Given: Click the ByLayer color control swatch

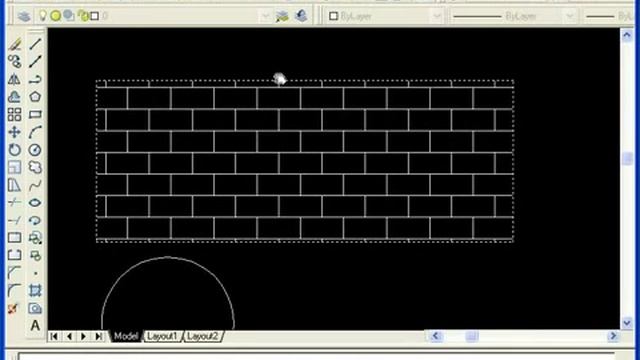Looking at the screenshot, I should pyautogui.click(x=333, y=16).
